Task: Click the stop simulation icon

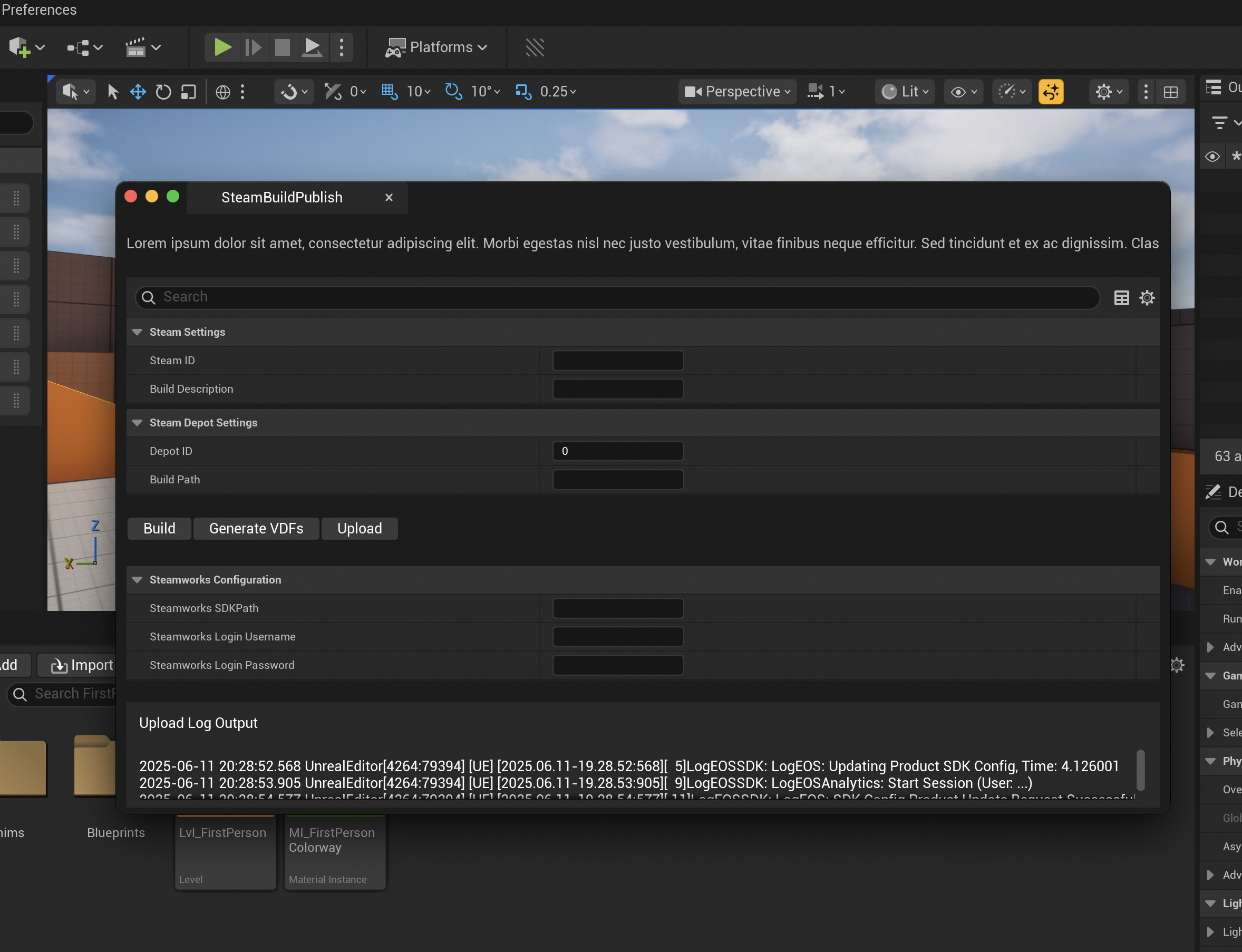Action: (282, 47)
